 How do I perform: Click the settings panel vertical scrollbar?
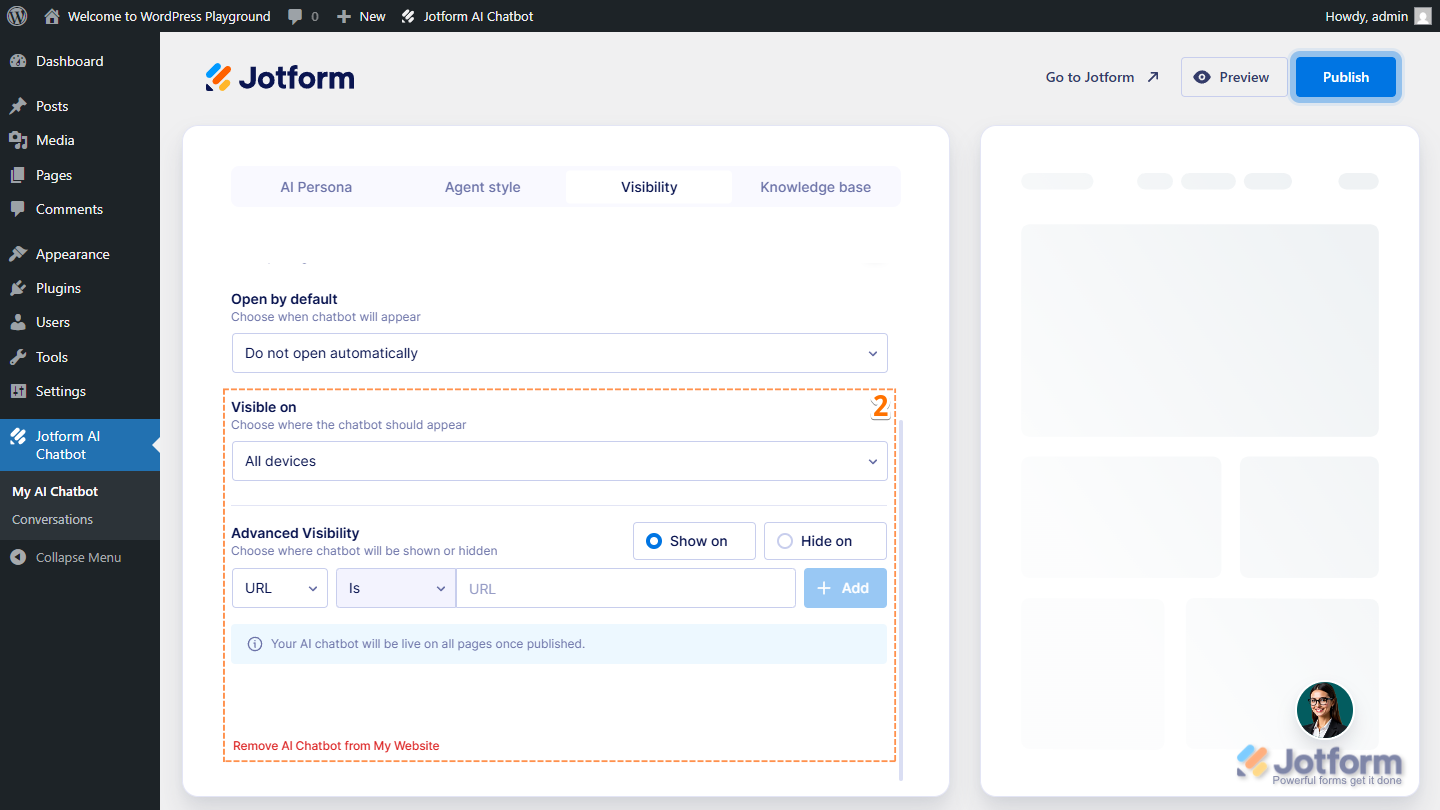coord(901,600)
